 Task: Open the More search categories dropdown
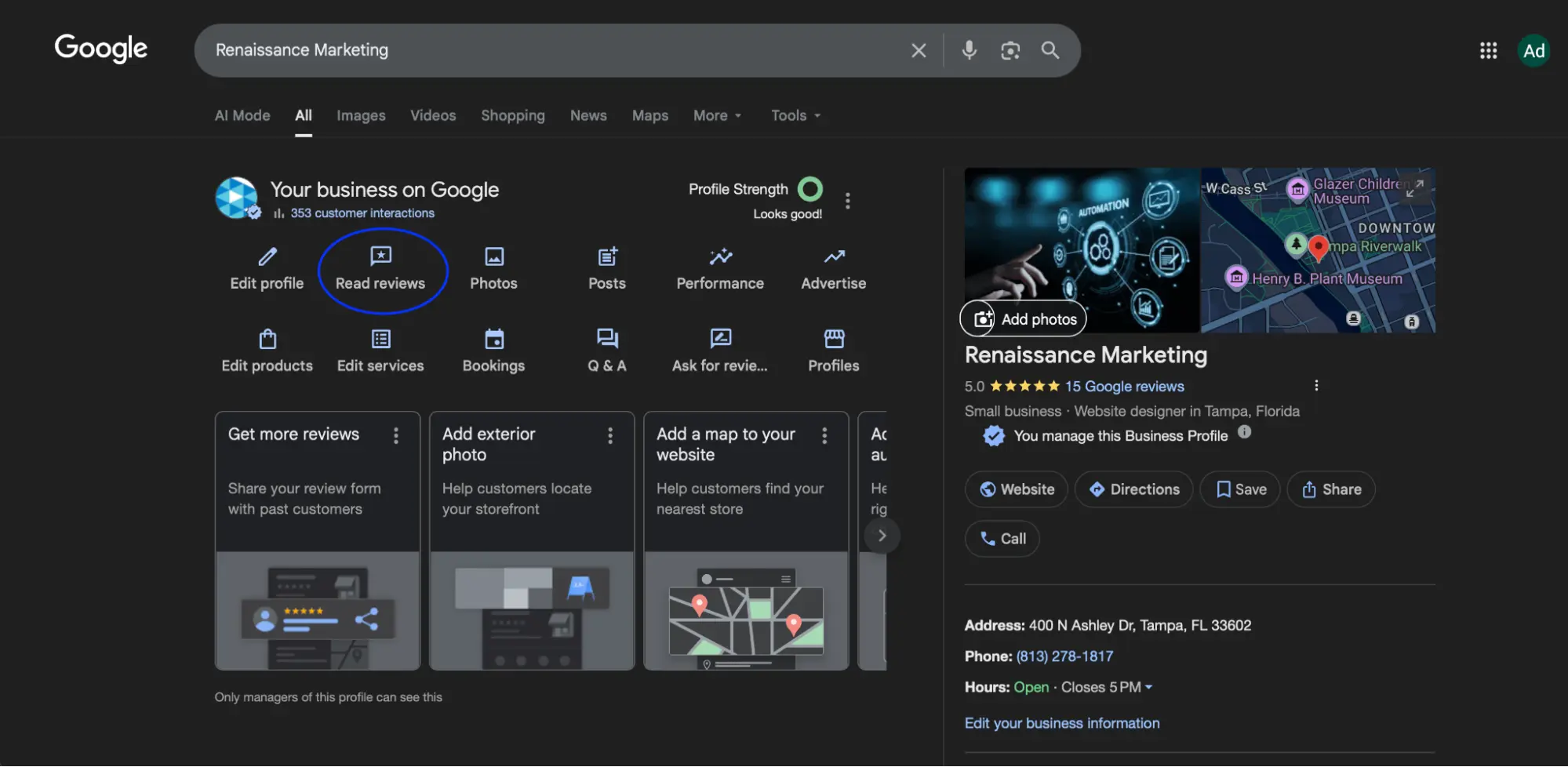coord(716,115)
